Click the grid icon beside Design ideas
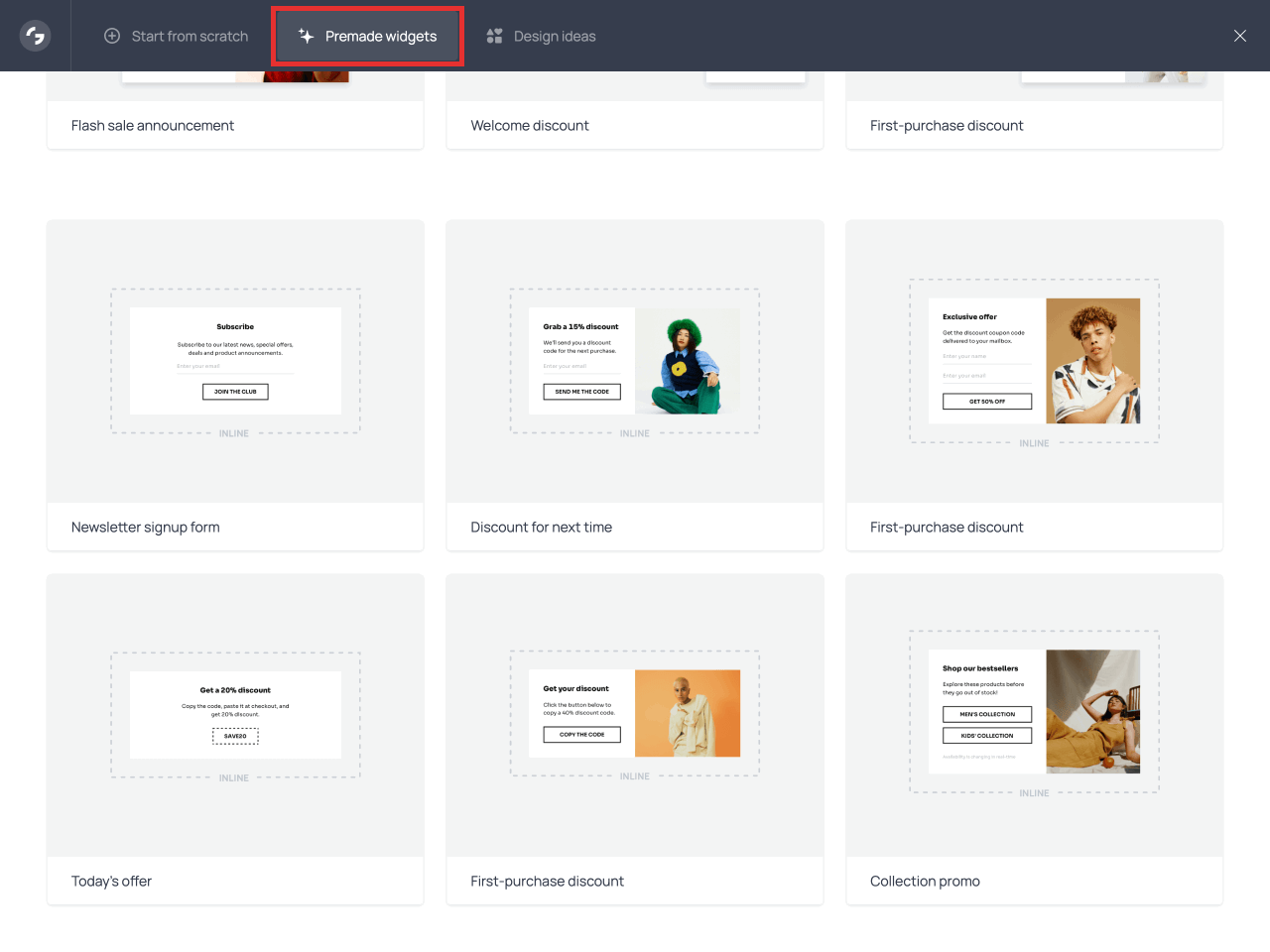 pos(494,36)
